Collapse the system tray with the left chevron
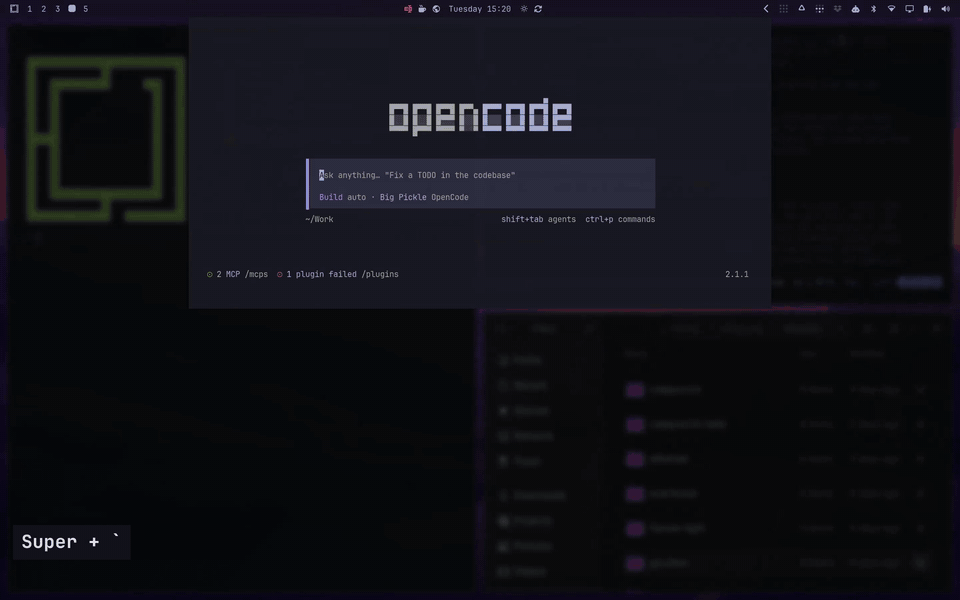960x600 pixels. tap(765, 9)
